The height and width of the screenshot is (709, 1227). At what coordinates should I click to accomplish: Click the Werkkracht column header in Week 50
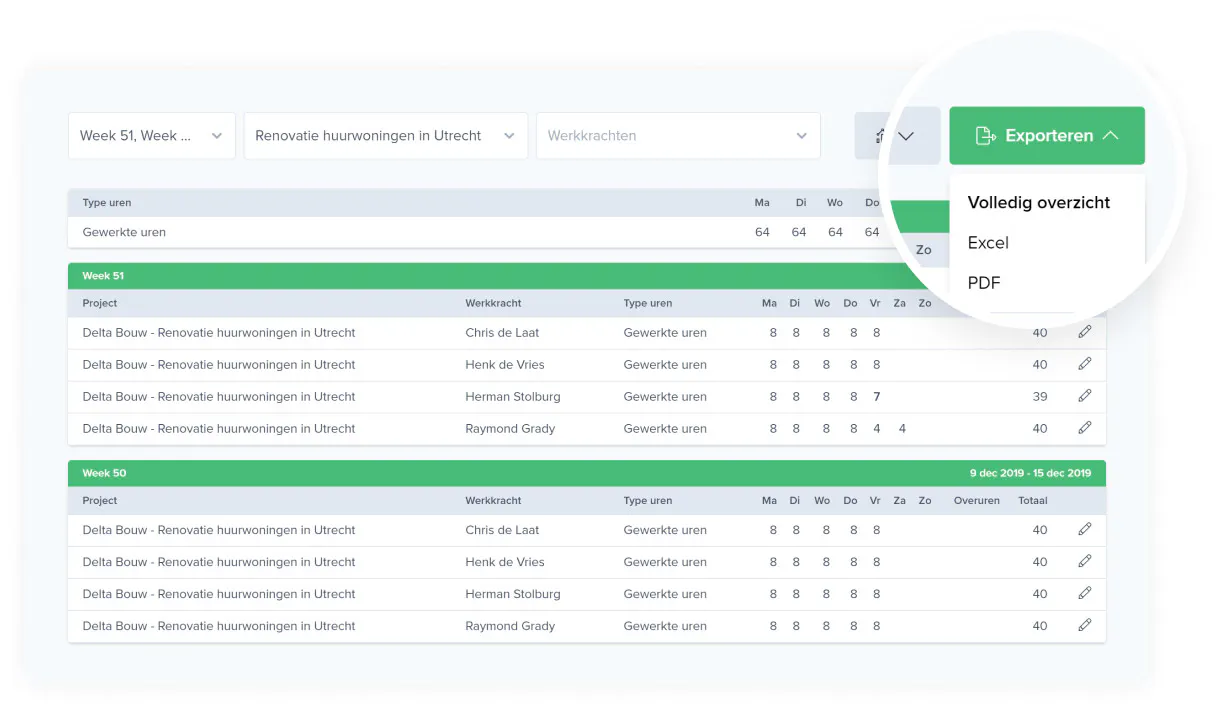click(x=493, y=501)
